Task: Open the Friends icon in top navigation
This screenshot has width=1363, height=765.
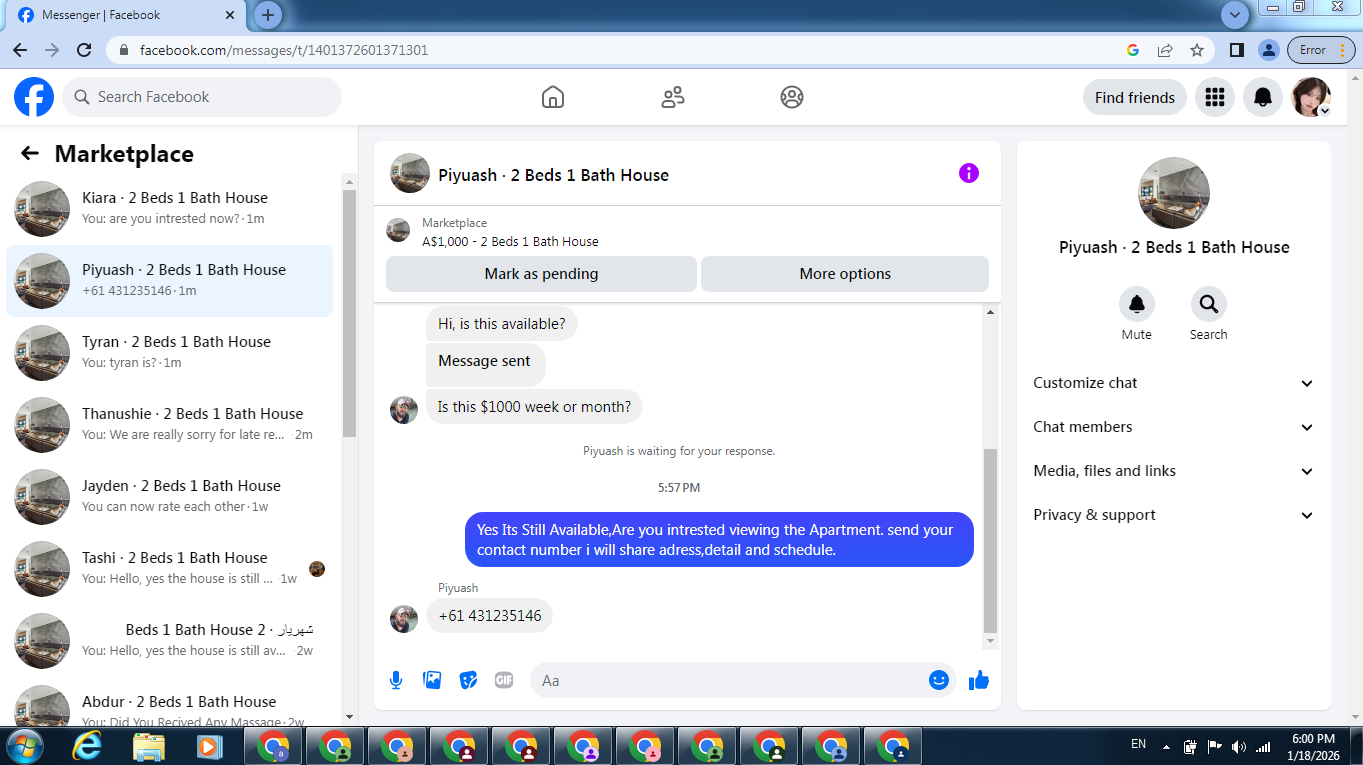Action: click(673, 97)
